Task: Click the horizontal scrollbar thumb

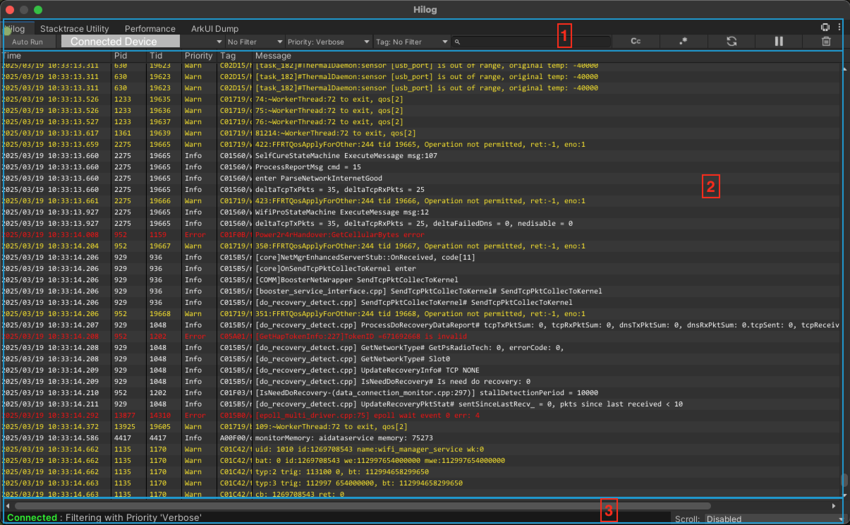Action: click(360, 506)
